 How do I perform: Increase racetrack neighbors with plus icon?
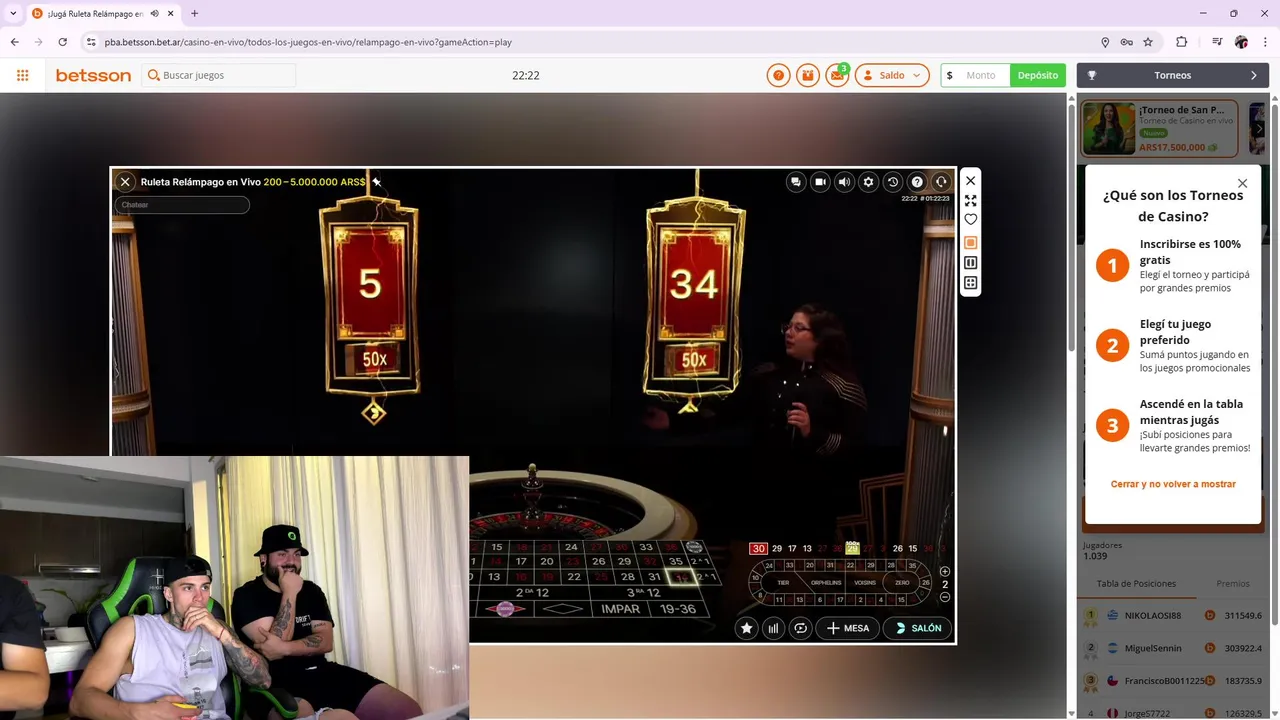945,572
